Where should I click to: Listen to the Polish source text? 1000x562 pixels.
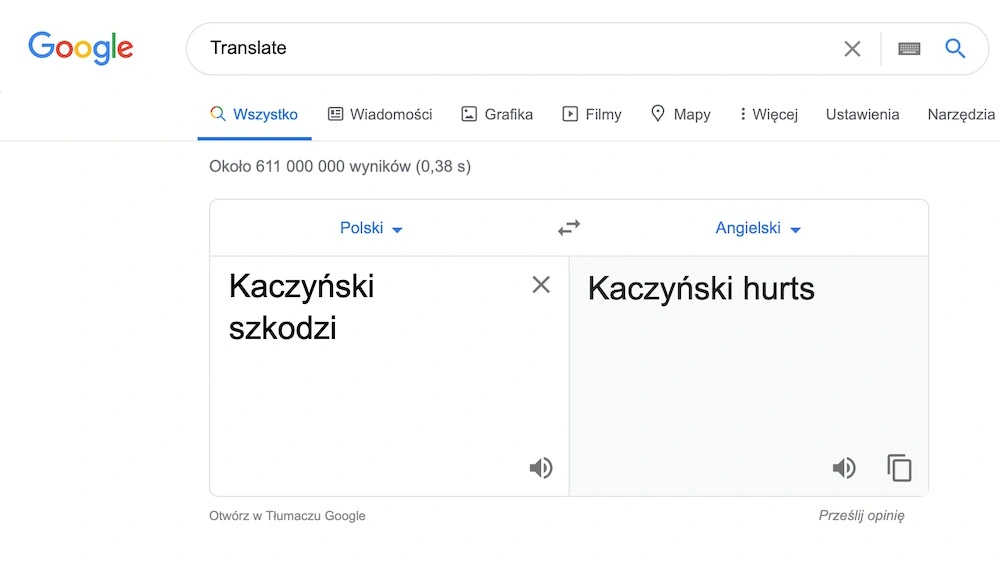541,468
